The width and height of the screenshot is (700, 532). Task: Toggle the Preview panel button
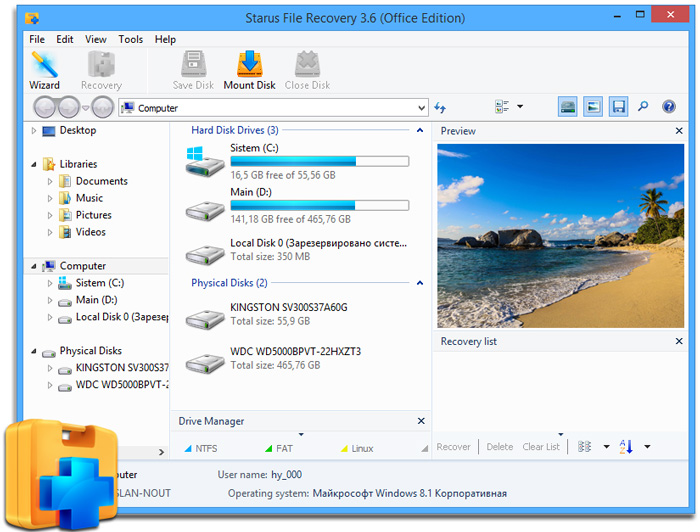593,107
